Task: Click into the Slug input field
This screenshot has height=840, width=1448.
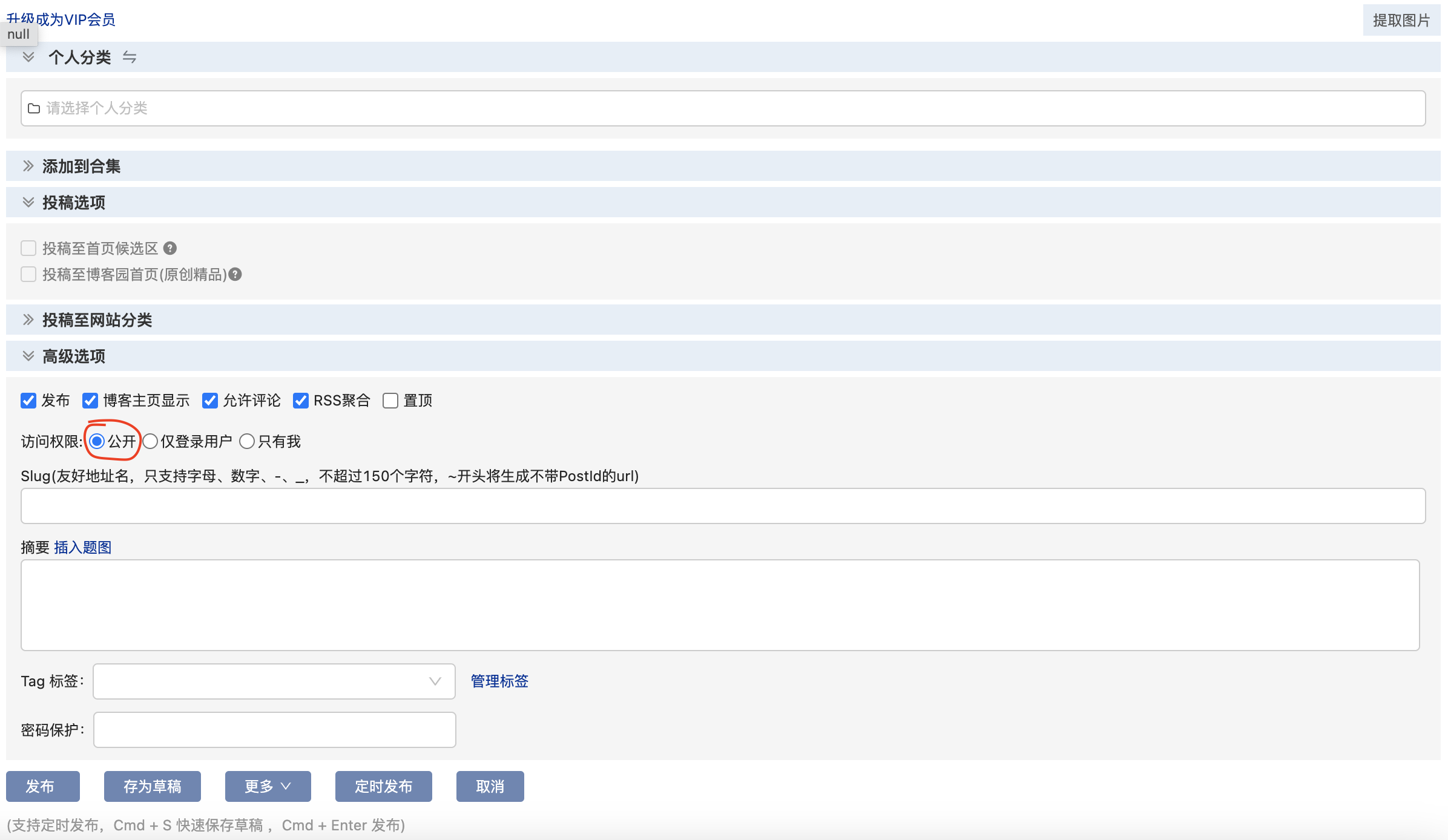Action: click(x=723, y=506)
